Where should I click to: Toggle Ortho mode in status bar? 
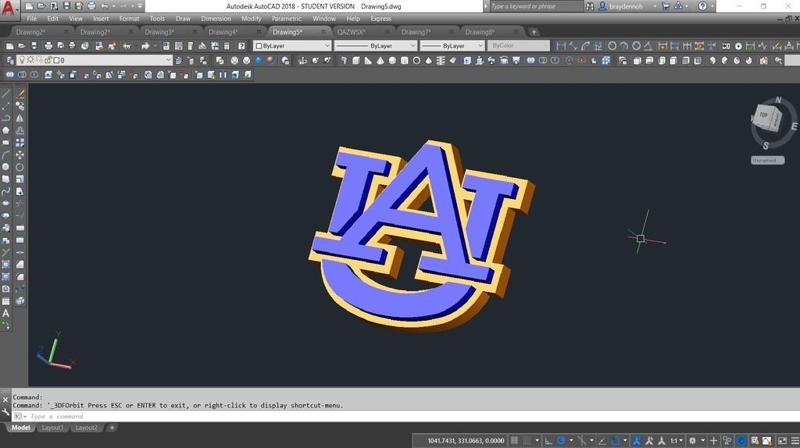pos(548,440)
